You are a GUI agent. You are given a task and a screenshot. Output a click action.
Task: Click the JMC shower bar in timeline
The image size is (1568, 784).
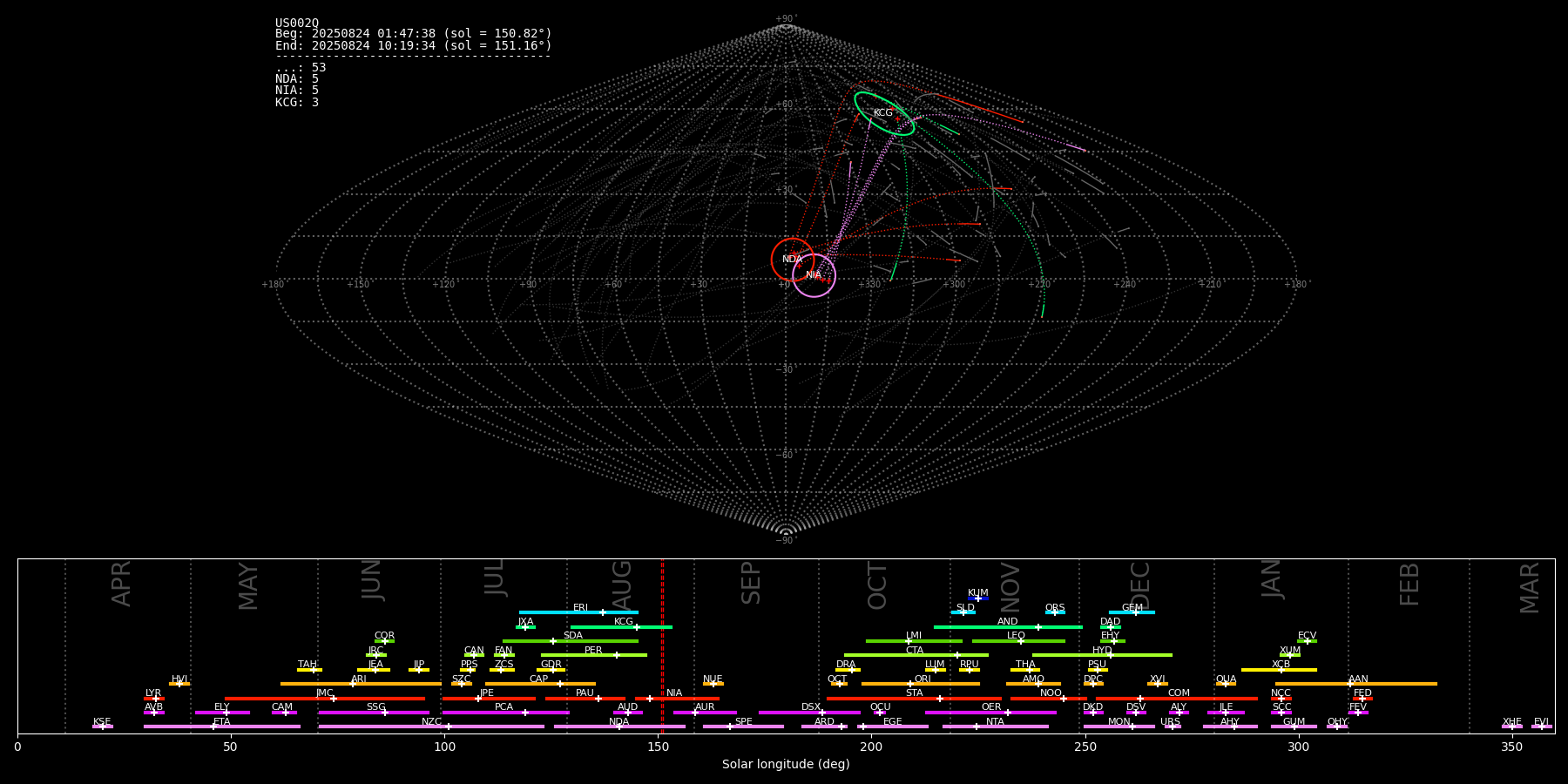pos(325,699)
